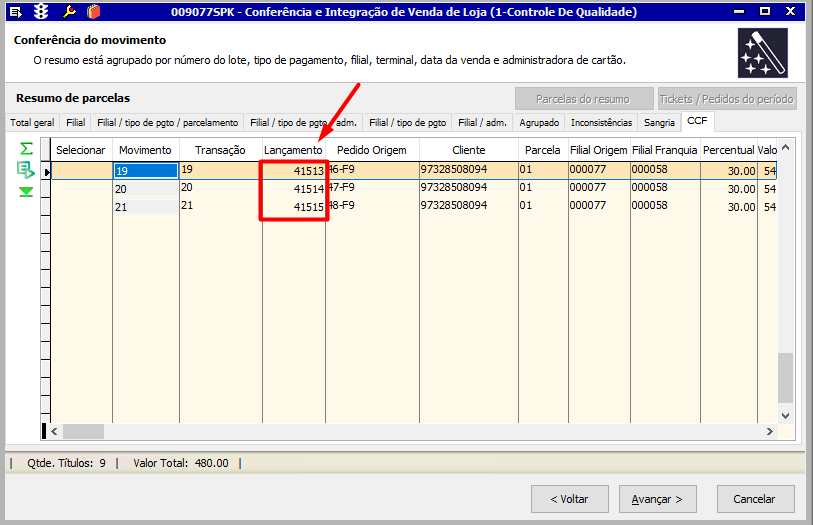Click the Movimento column header
Screen dimensions: 813x525
click(146, 150)
